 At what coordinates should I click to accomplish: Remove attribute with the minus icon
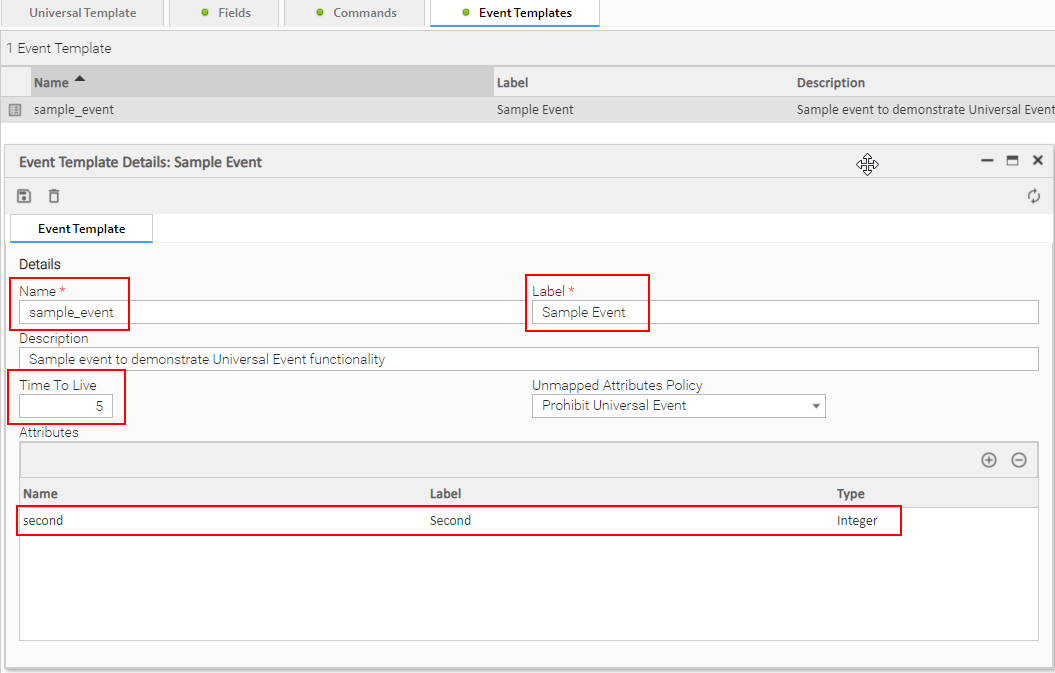[1018, 460]
